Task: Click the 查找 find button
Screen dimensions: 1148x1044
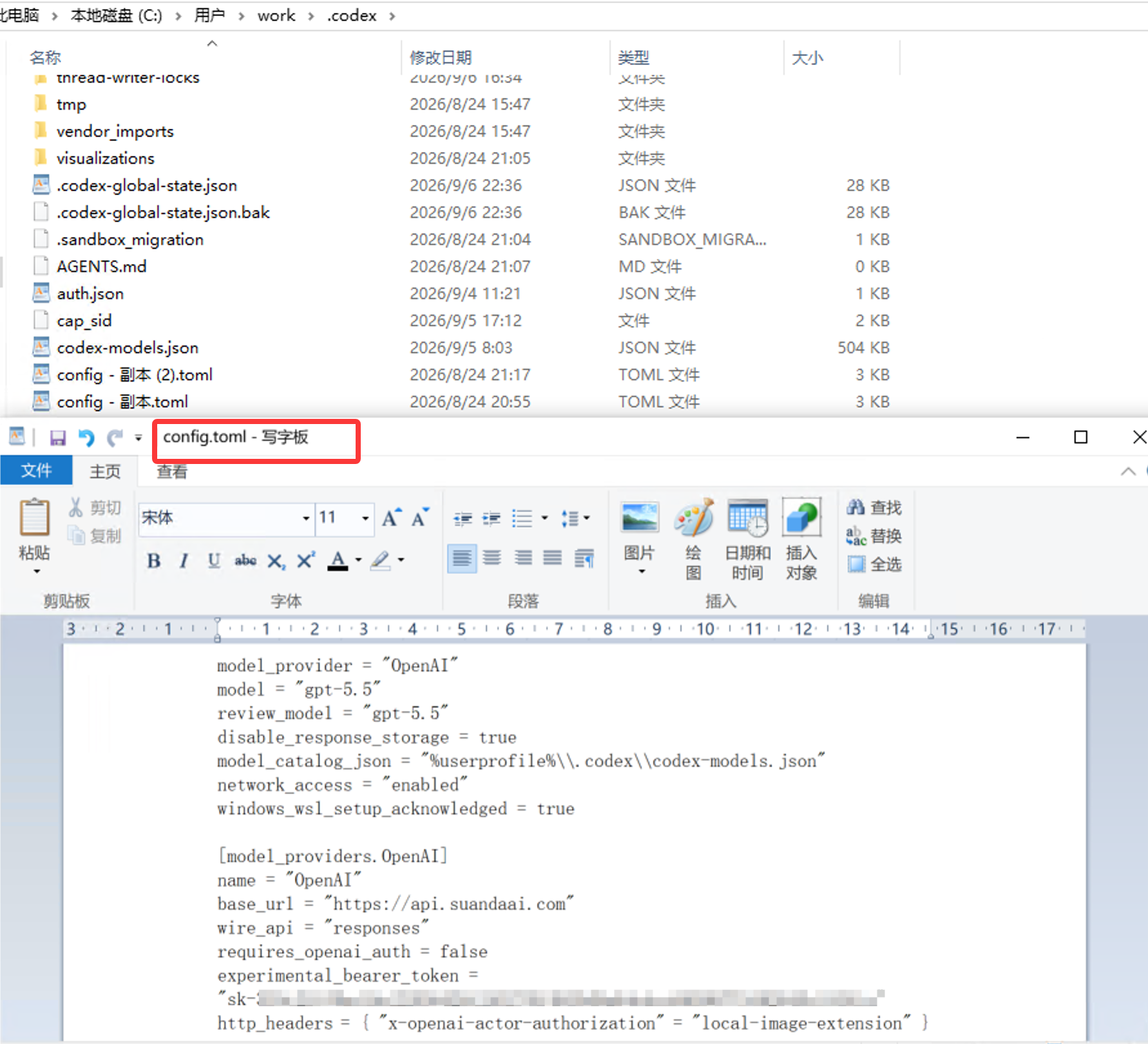Action: [874, 507]
